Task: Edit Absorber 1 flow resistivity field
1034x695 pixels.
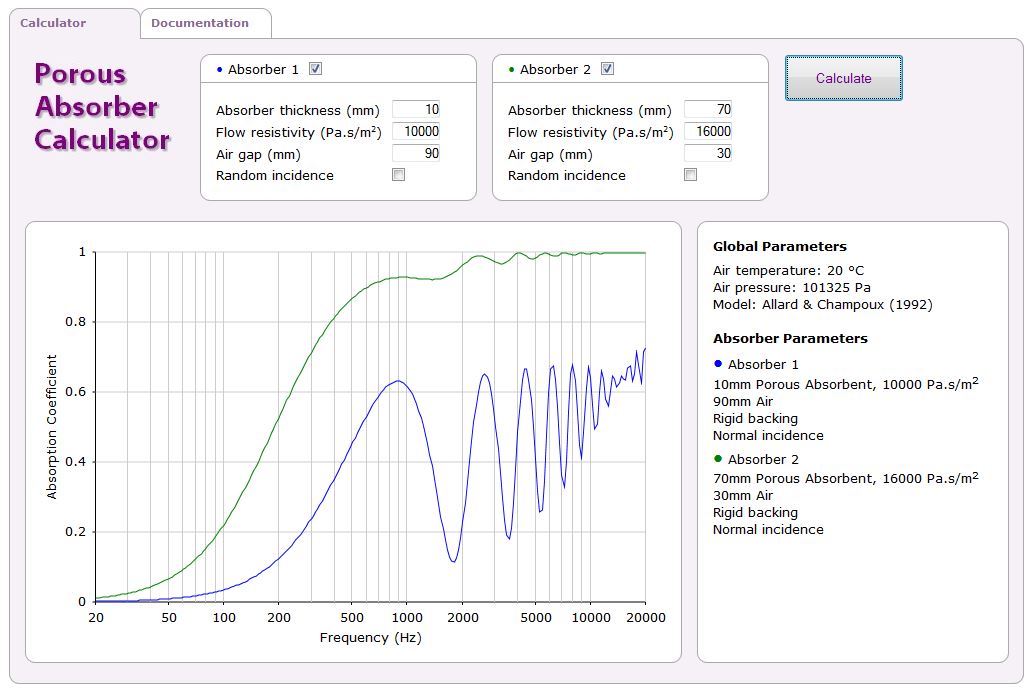Action: coord(416,132)
